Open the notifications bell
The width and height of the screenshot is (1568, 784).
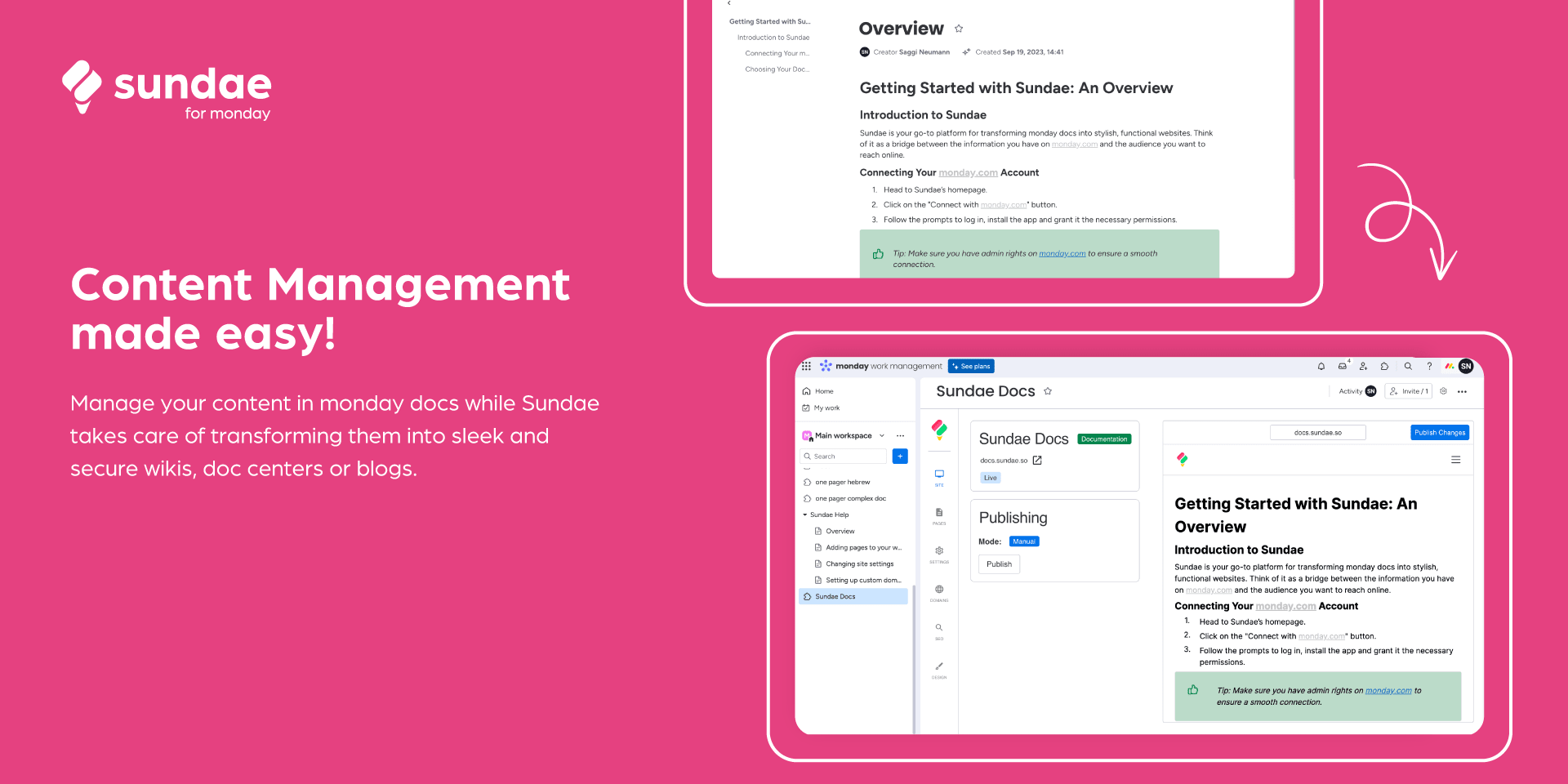(1321, 366)
